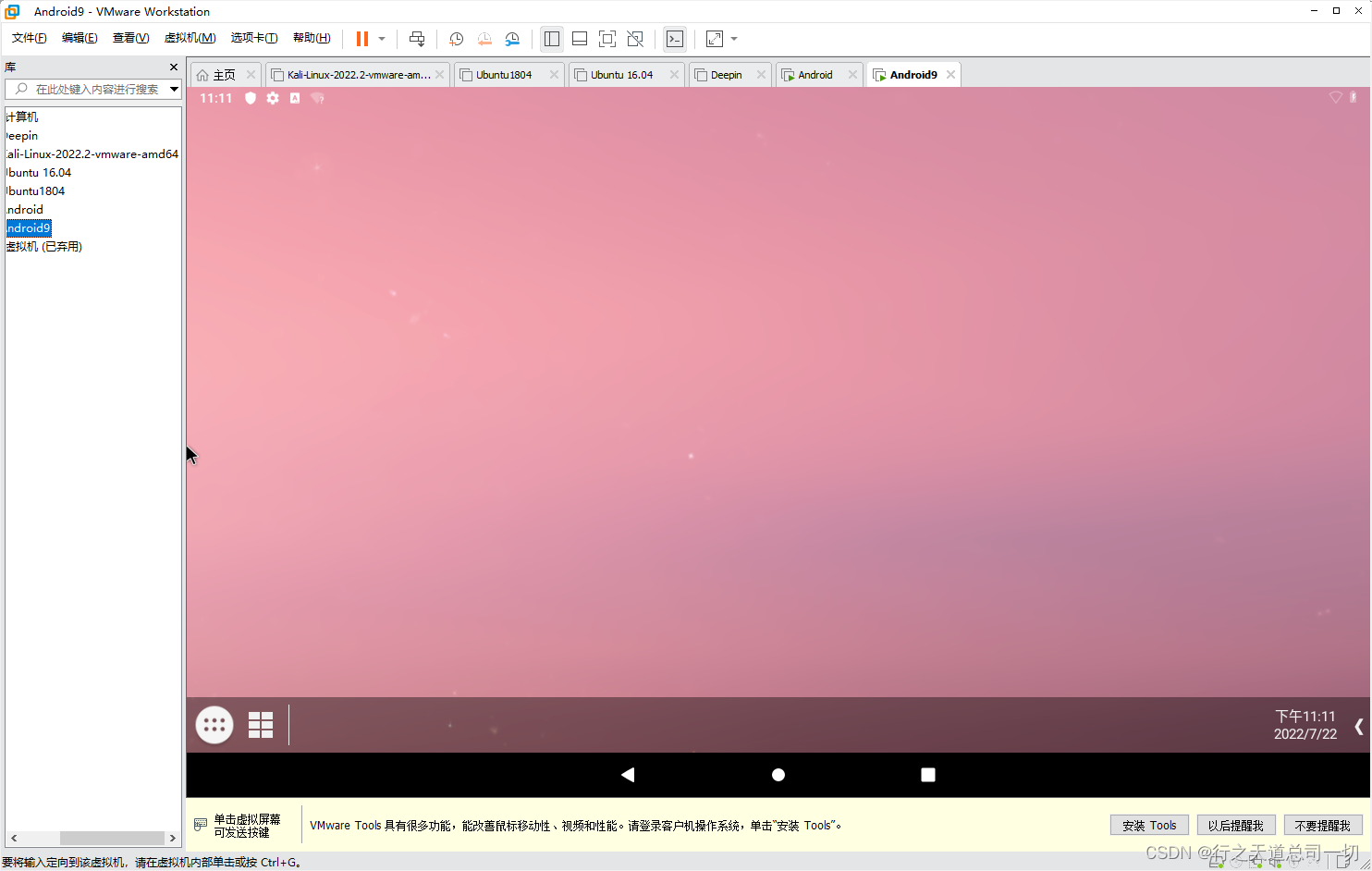The height and width of the screenshot is (871, 1372).
Task: Tap the Android home navigation button
Action: (778, 775)
